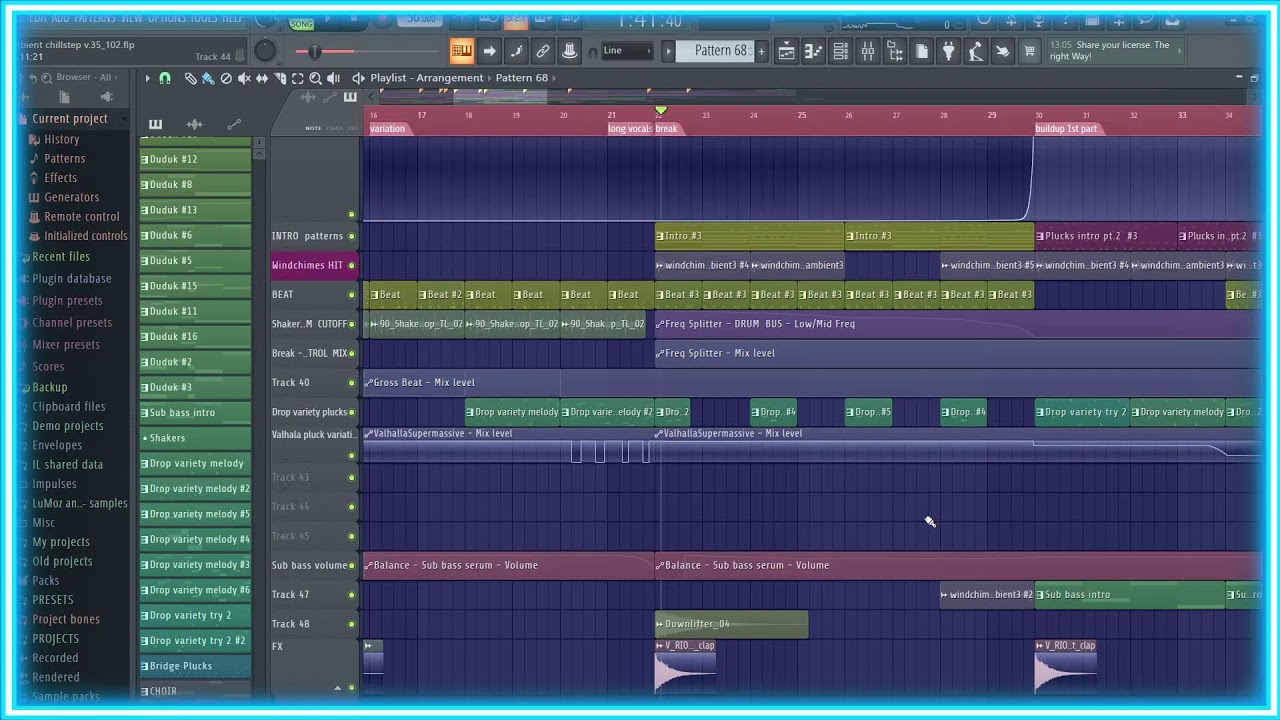Mute Track 48 LED
Viewport: 1280px width, 720px height.
(x=351, y=624)
